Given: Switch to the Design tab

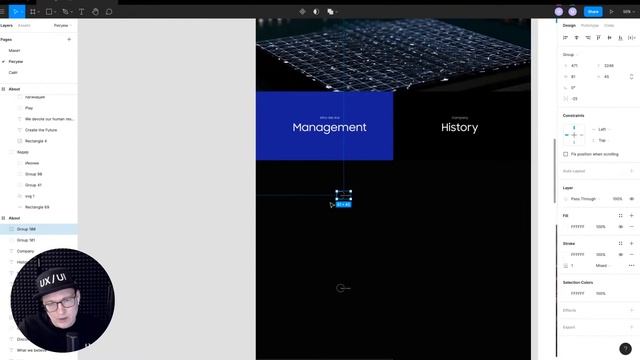Looking at the screenshot, I should point(569,25).
